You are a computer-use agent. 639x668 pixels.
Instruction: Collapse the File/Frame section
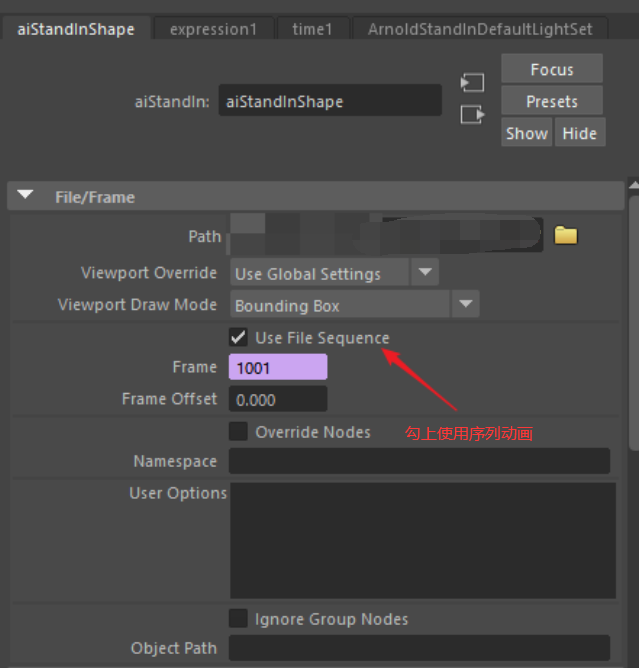pyautogui.click(x=25, y=197)
